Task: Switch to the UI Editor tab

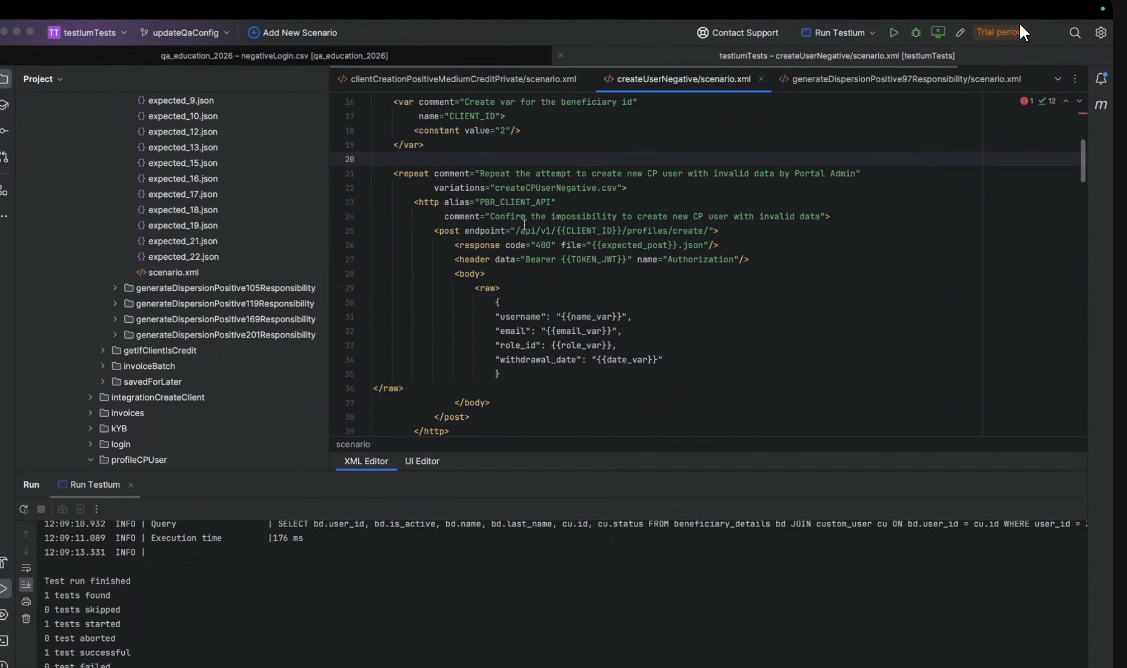Action: click(x=422, y=461)
